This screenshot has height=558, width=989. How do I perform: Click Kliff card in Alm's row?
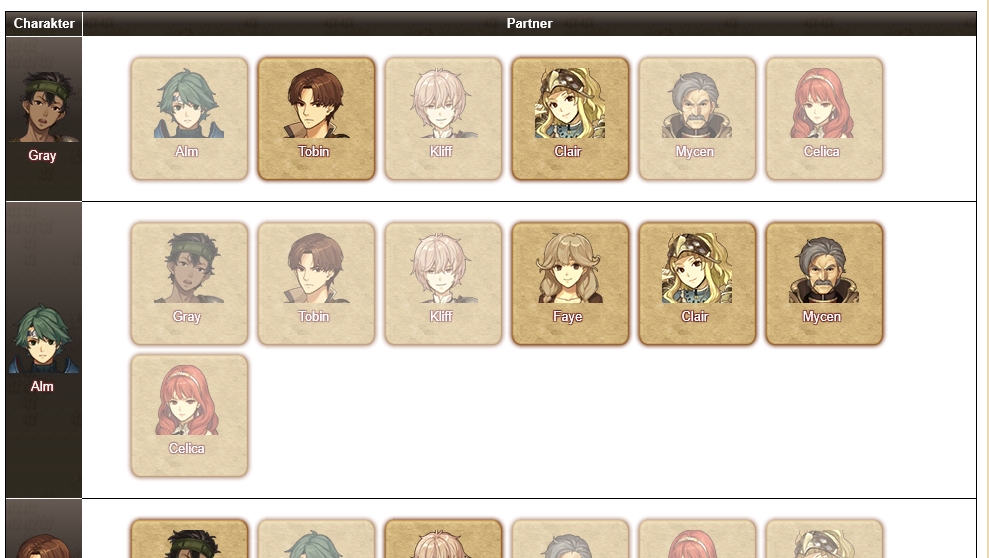(443, 284)
